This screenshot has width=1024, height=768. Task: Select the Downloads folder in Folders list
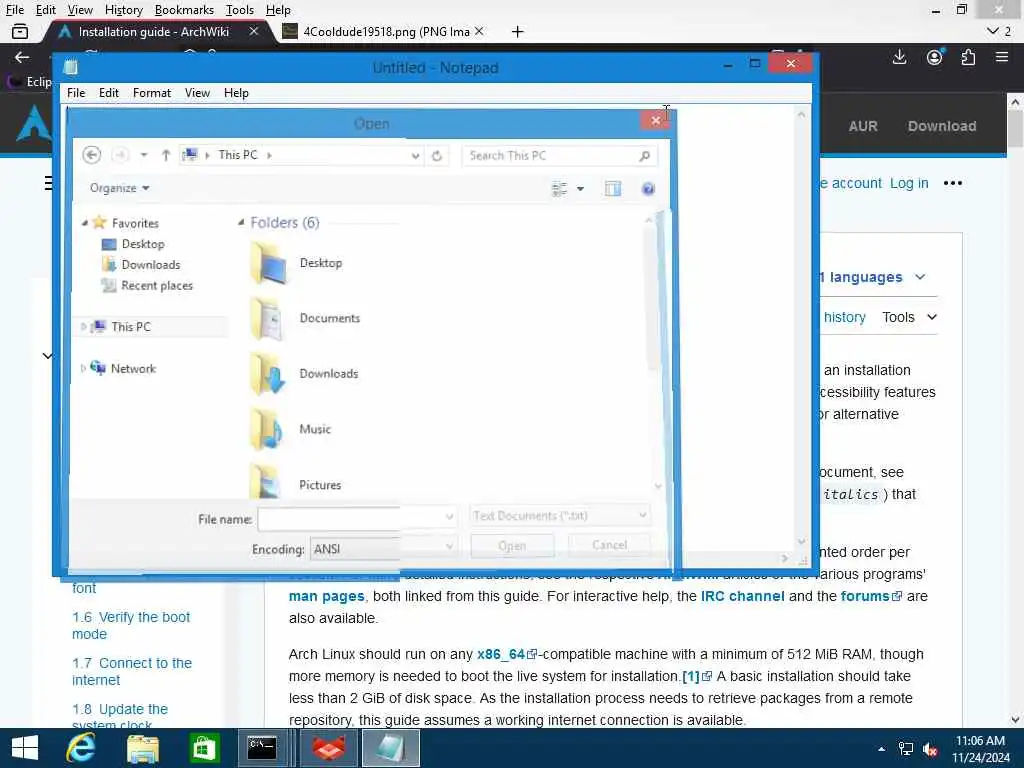(x=305, y=374)
